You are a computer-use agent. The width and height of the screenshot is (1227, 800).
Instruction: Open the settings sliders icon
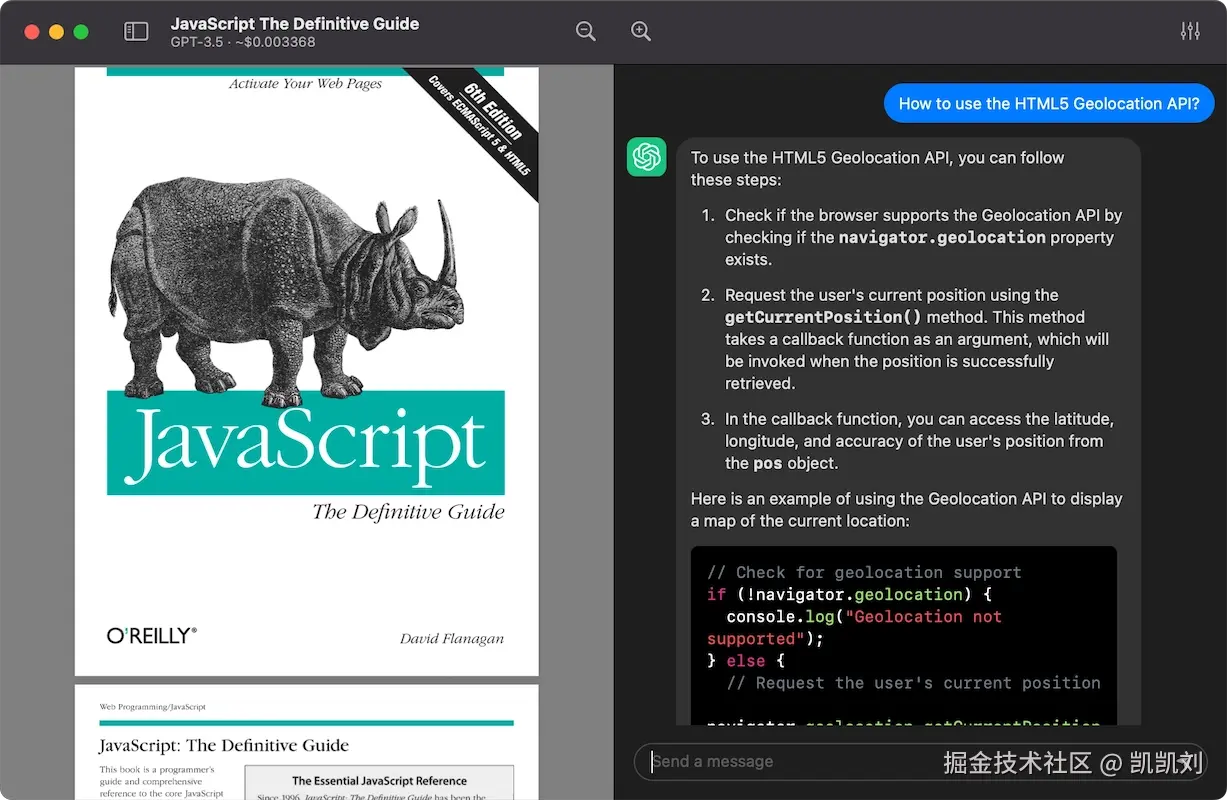(1190, 32)
